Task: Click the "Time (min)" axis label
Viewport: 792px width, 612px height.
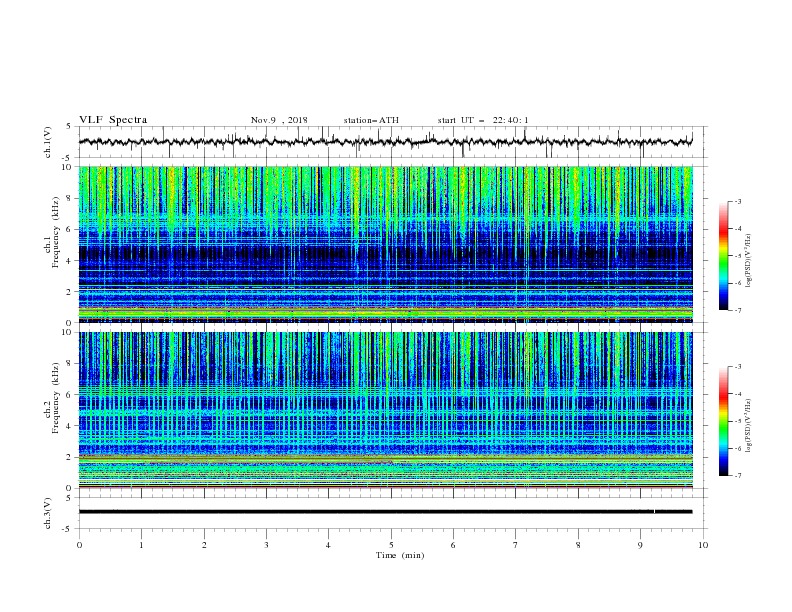Action: point(400,555)
